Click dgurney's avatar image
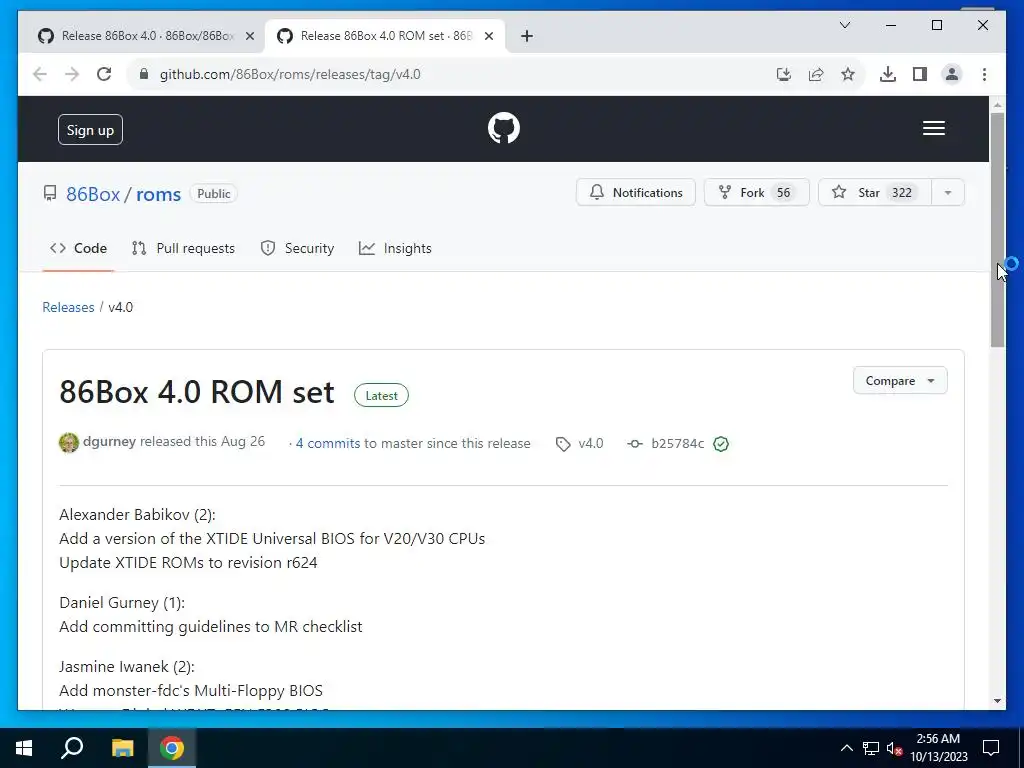 (69, 443)
